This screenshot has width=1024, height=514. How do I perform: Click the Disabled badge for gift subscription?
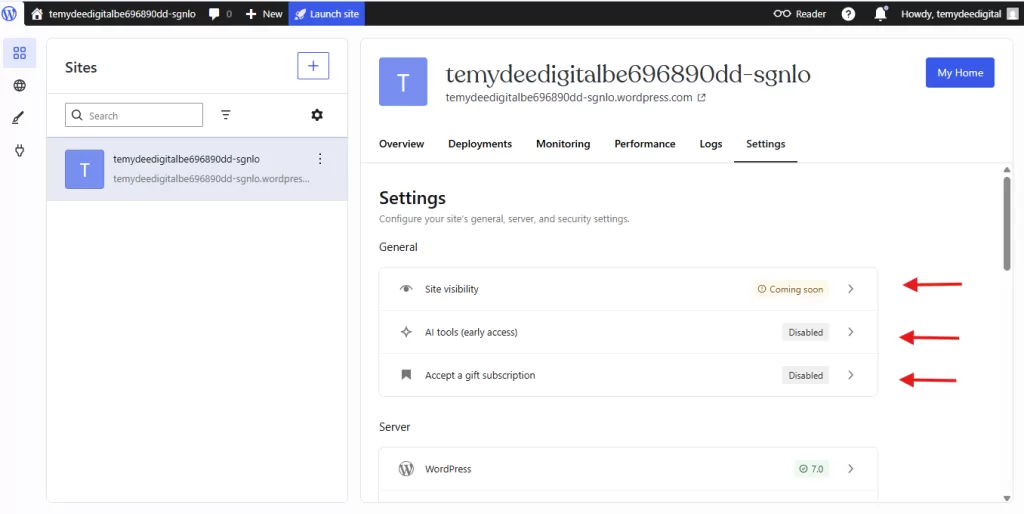805,375
